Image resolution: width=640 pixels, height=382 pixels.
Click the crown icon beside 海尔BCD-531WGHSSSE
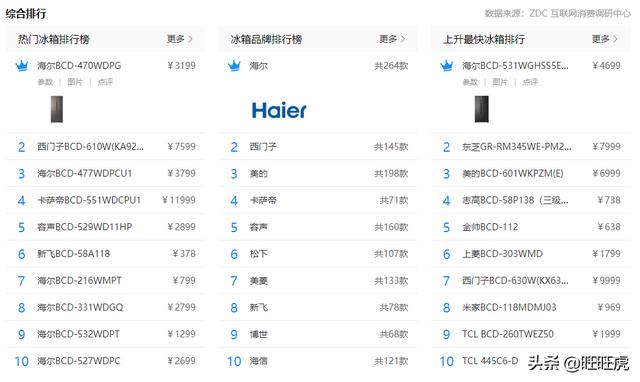click(x=447, y=66)
